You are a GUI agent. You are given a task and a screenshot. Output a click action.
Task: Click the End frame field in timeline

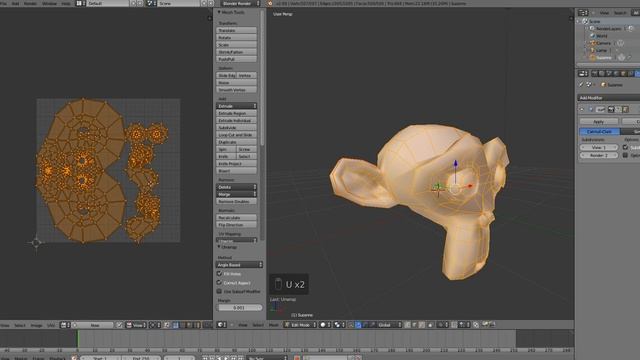pos(141,358)
